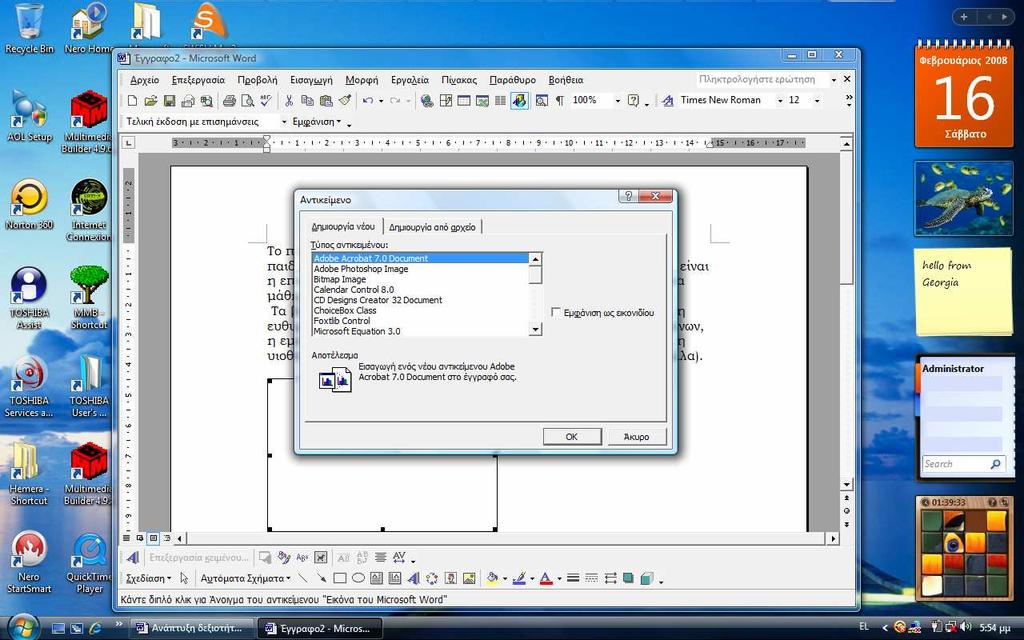1024x640 pixels.
Task: Toggle the highlighted Drawing toolbar icon
Action: tap(519, 101)
